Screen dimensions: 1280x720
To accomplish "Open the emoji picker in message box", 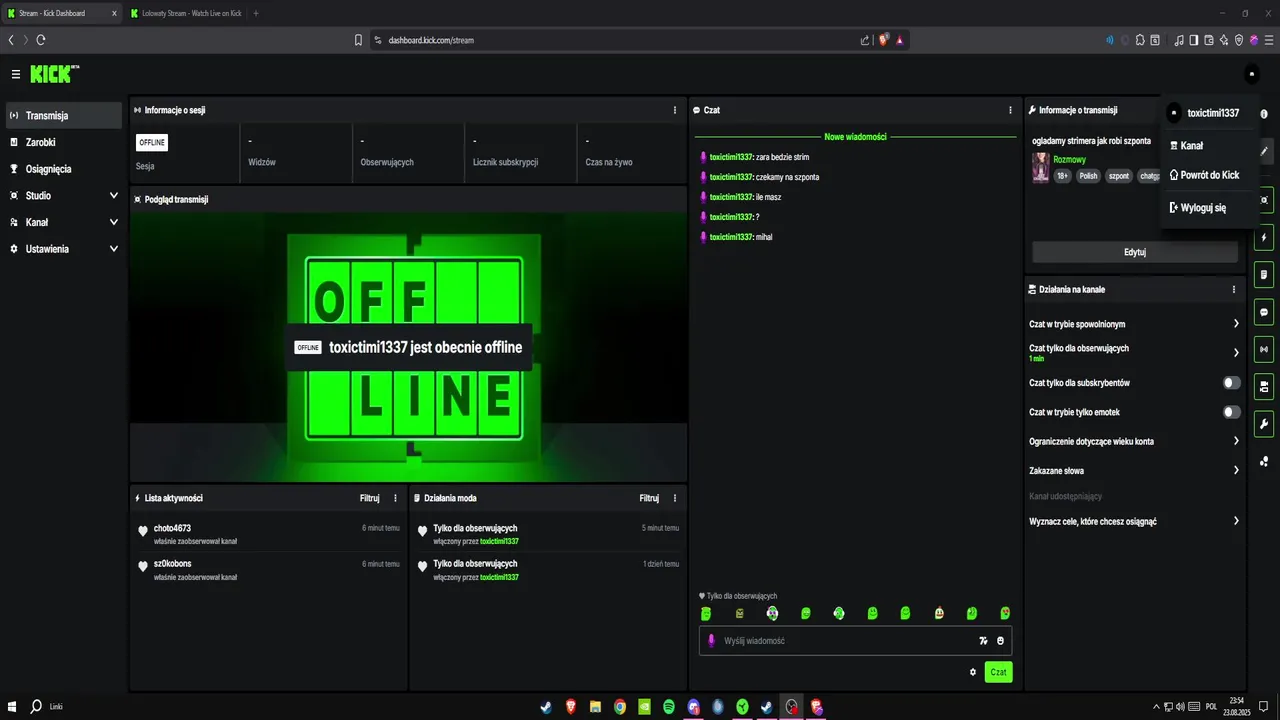I will tap(1000, 641).
